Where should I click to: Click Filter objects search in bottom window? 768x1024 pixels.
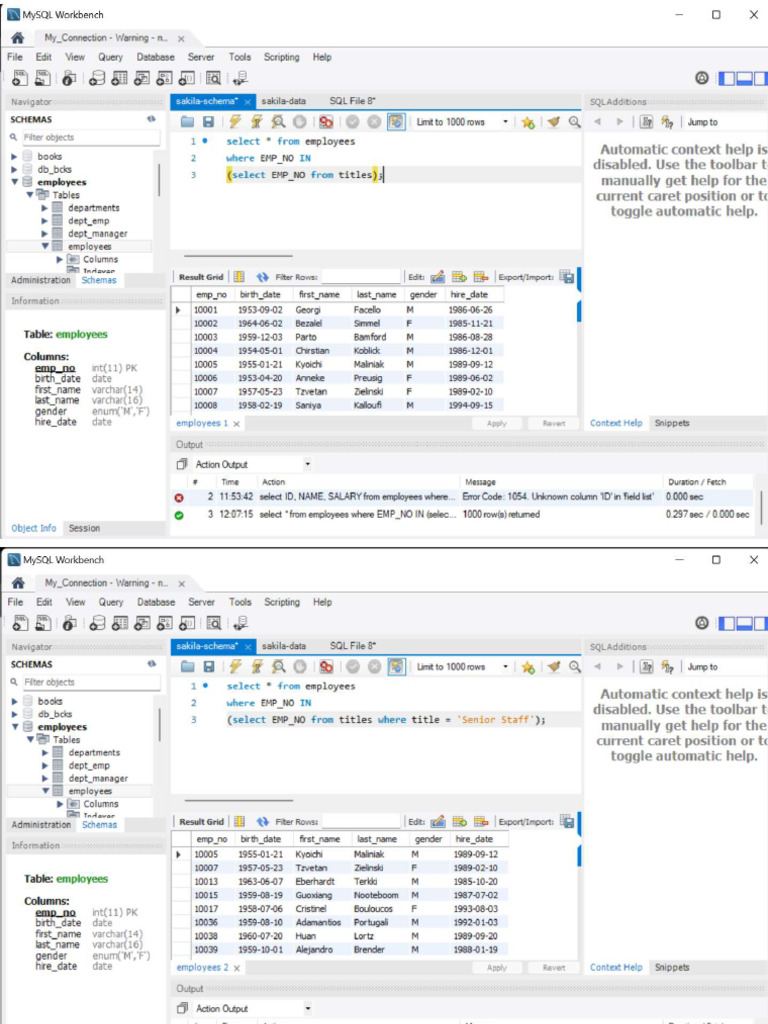tap(91, 682)
